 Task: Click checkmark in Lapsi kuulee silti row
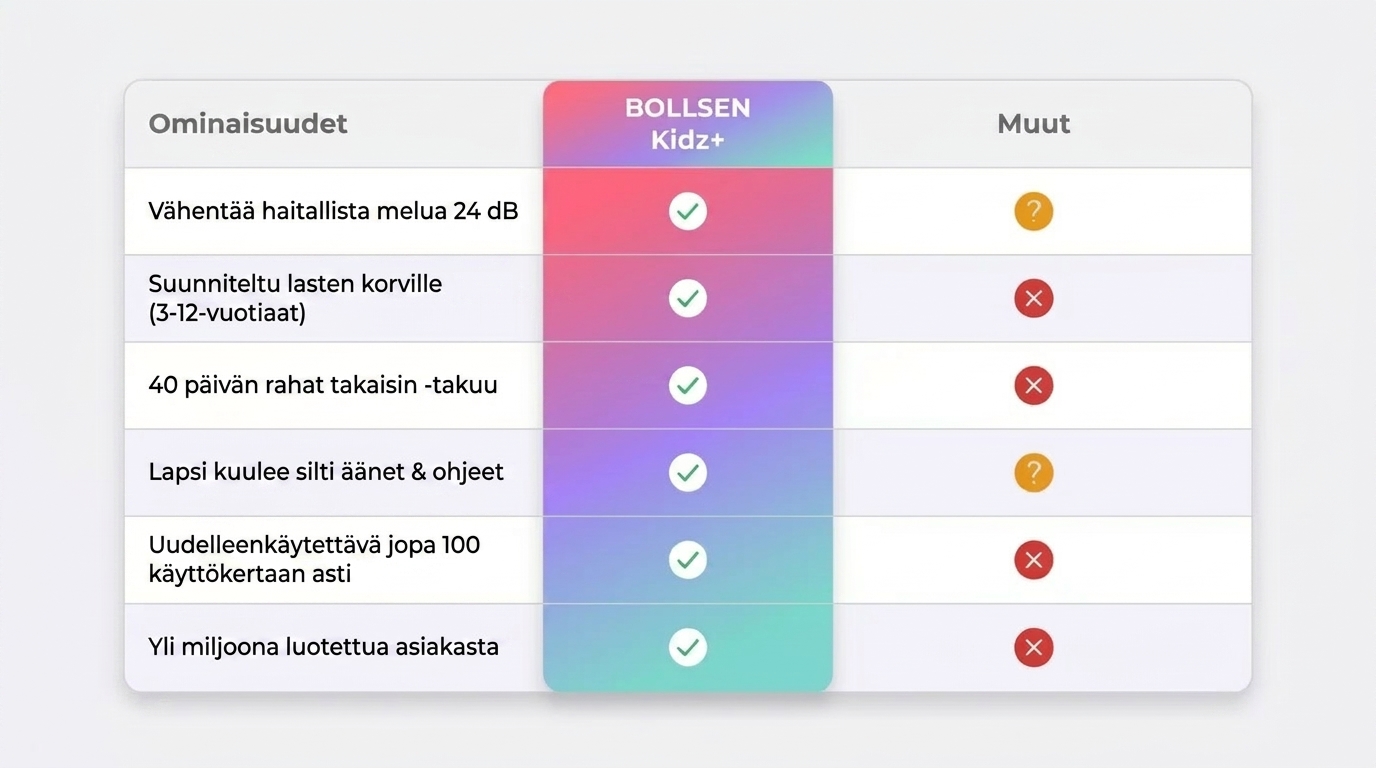coord(687,472)
